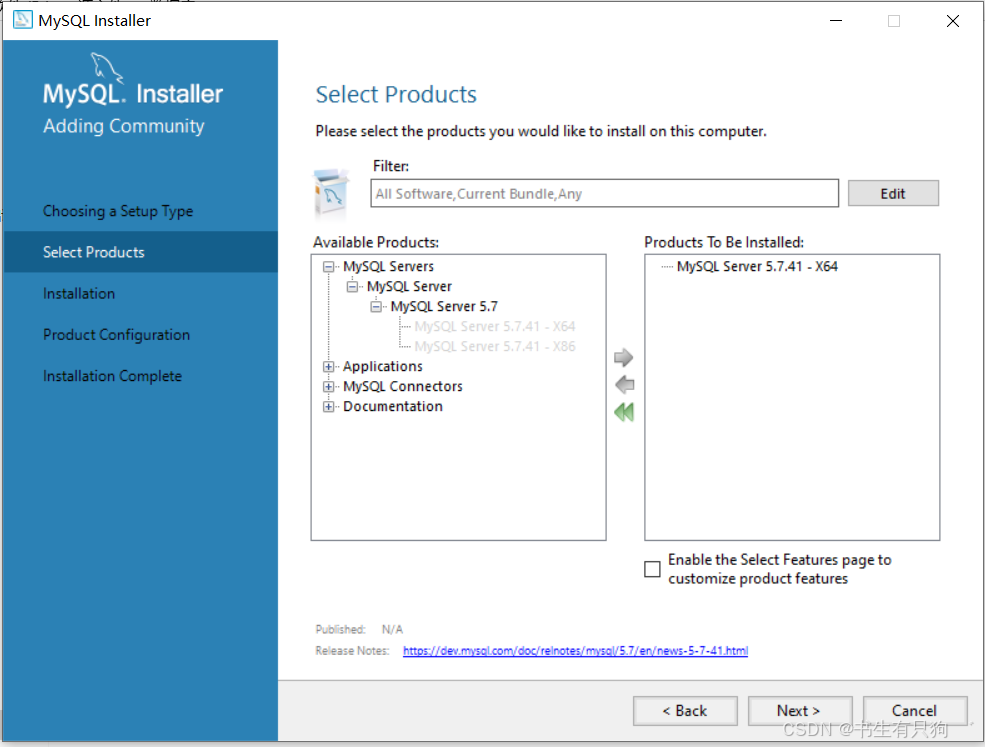Select the Applications label in tree

click(x=383, y=366)
